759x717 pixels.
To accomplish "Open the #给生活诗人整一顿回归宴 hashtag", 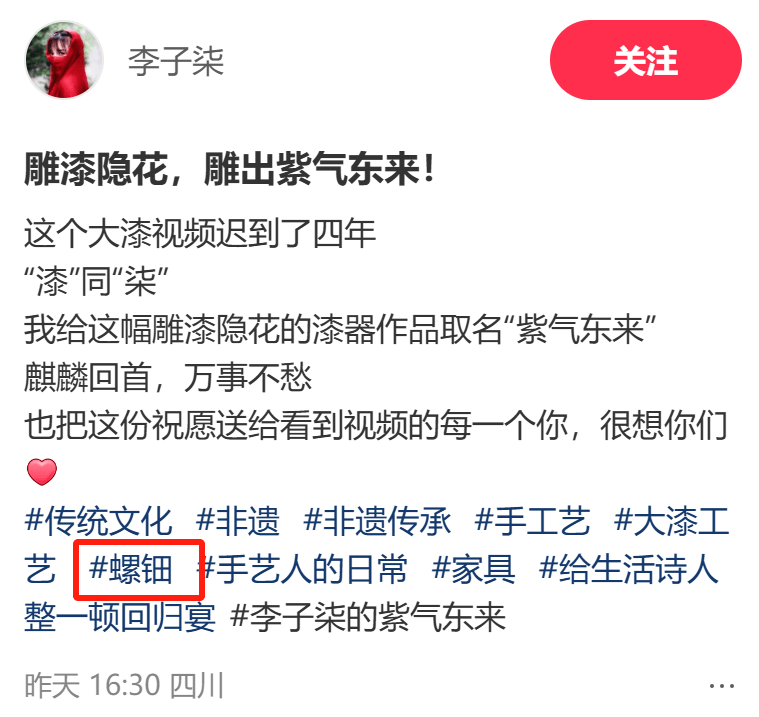I will click(628, 569).
